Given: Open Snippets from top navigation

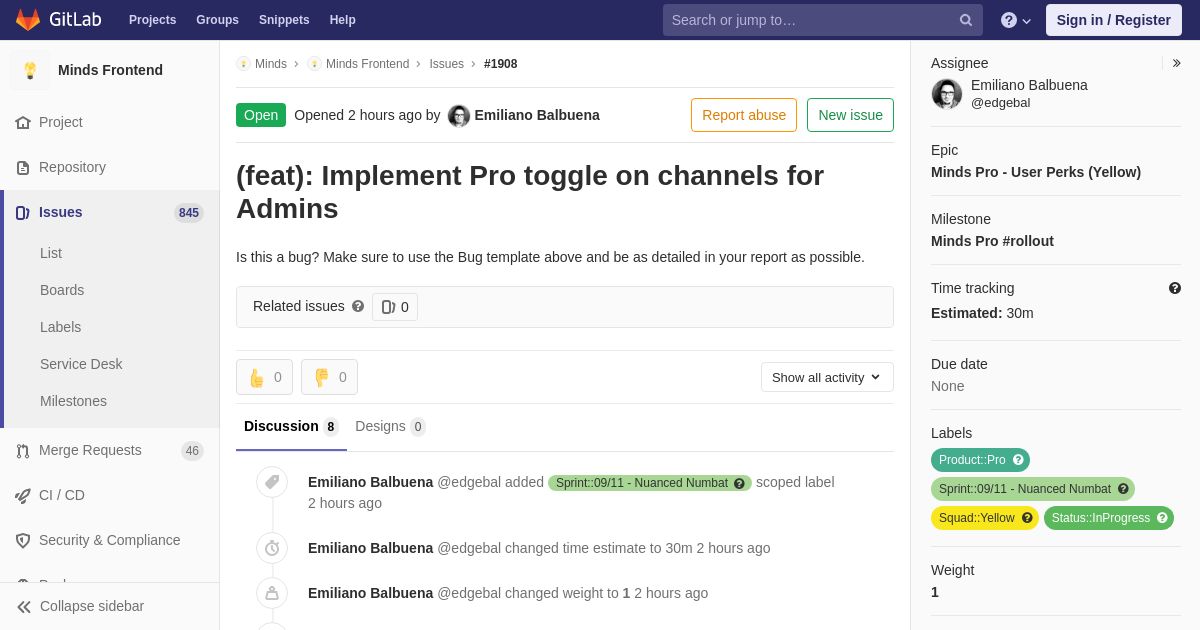Looking at the screenshot, I should point(284,20).
